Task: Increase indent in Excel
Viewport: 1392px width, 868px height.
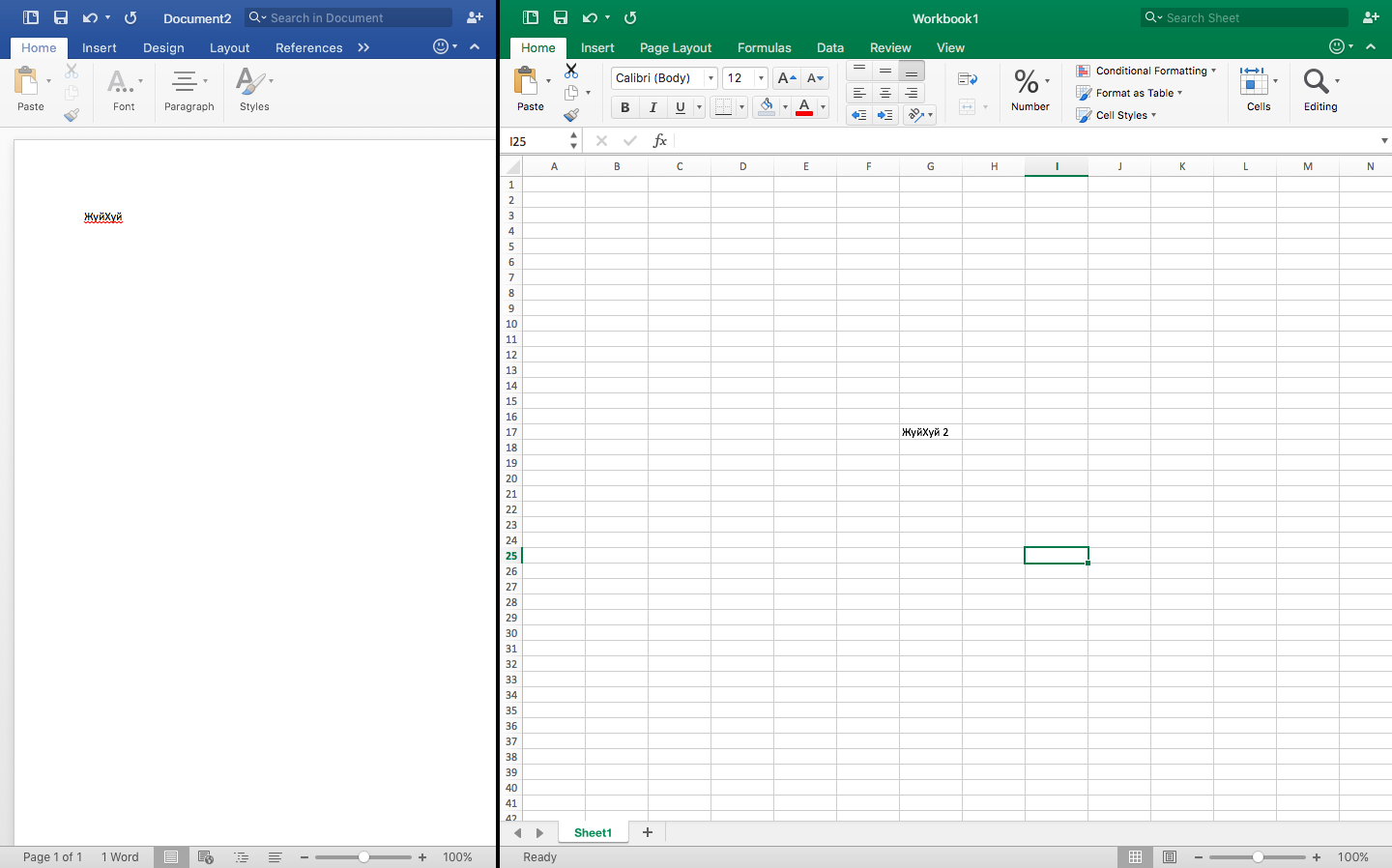Action: point(884,115)
